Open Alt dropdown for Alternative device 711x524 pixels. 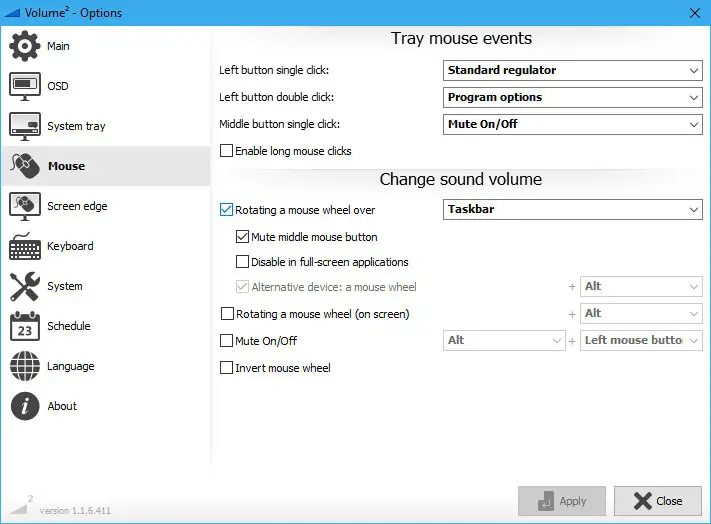(641, 286)
